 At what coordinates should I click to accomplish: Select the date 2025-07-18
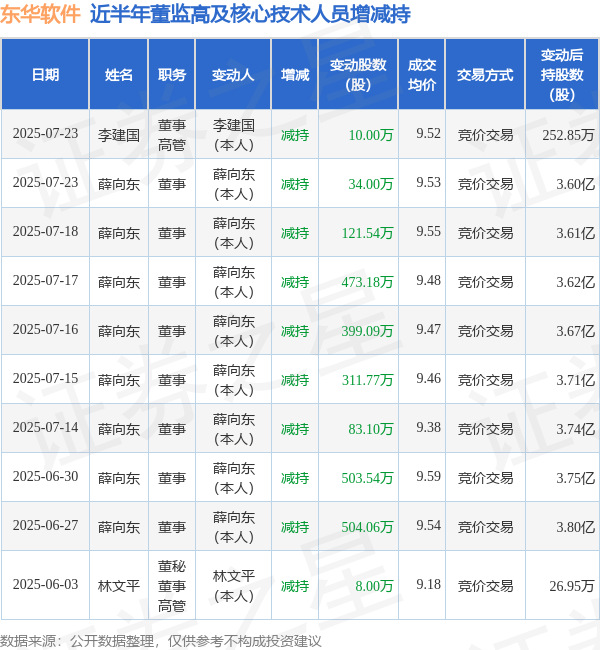pos(46,231)
